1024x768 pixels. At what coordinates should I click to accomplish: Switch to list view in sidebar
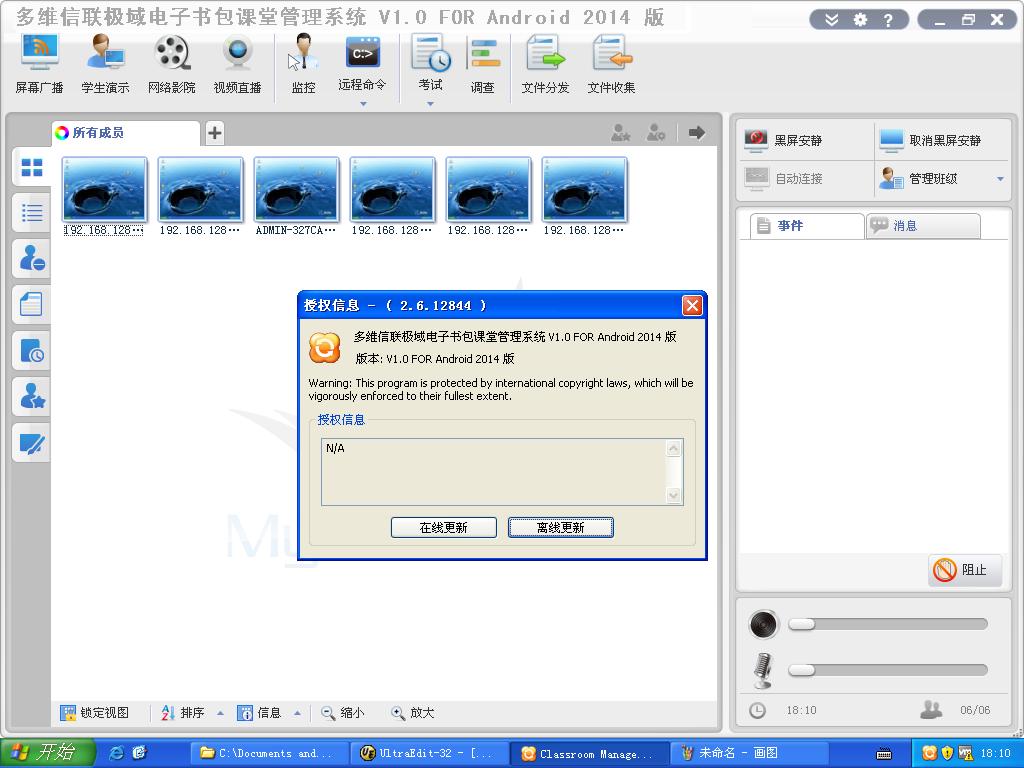(32, 212)
